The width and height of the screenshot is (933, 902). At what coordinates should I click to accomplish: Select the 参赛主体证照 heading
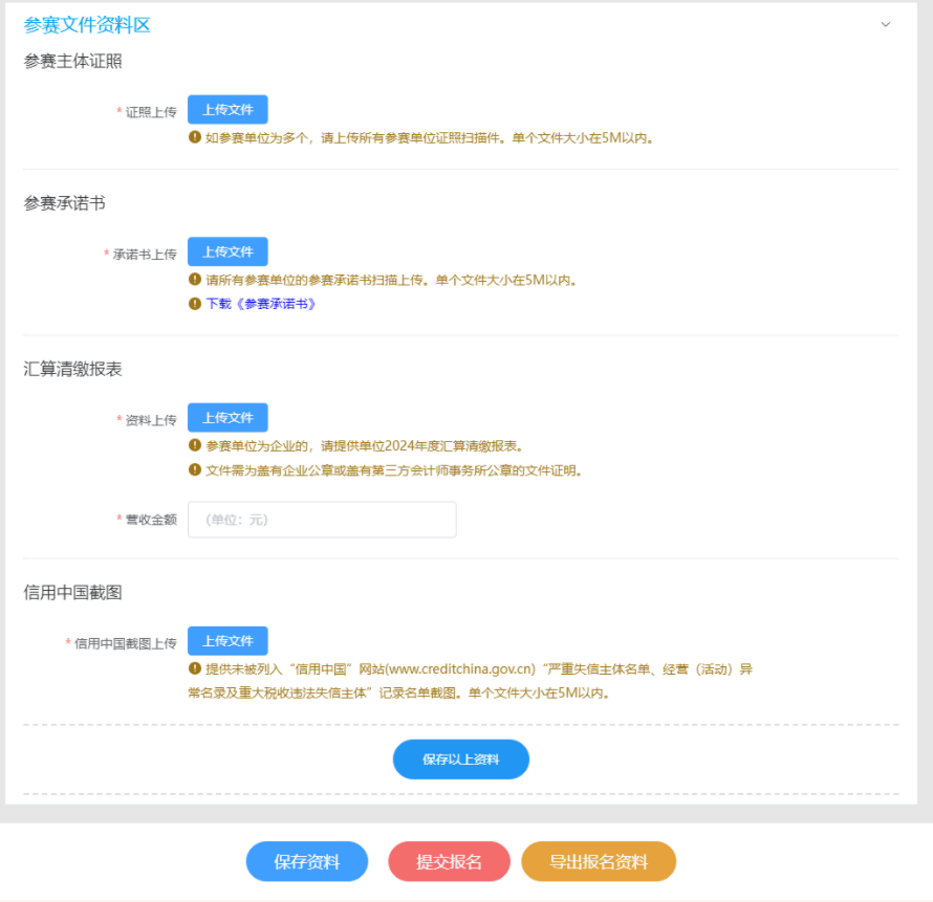73,61
